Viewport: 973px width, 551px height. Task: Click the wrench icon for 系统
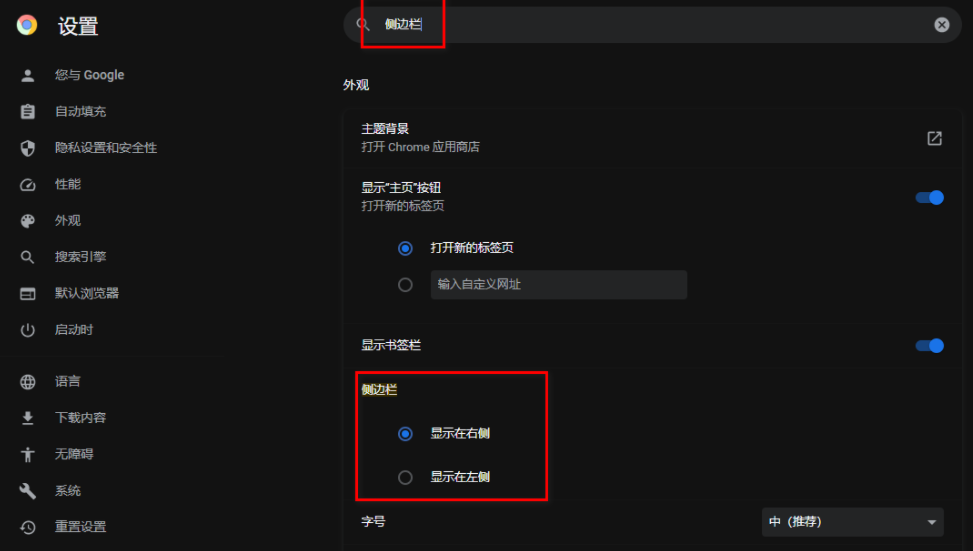coord(27,491)
